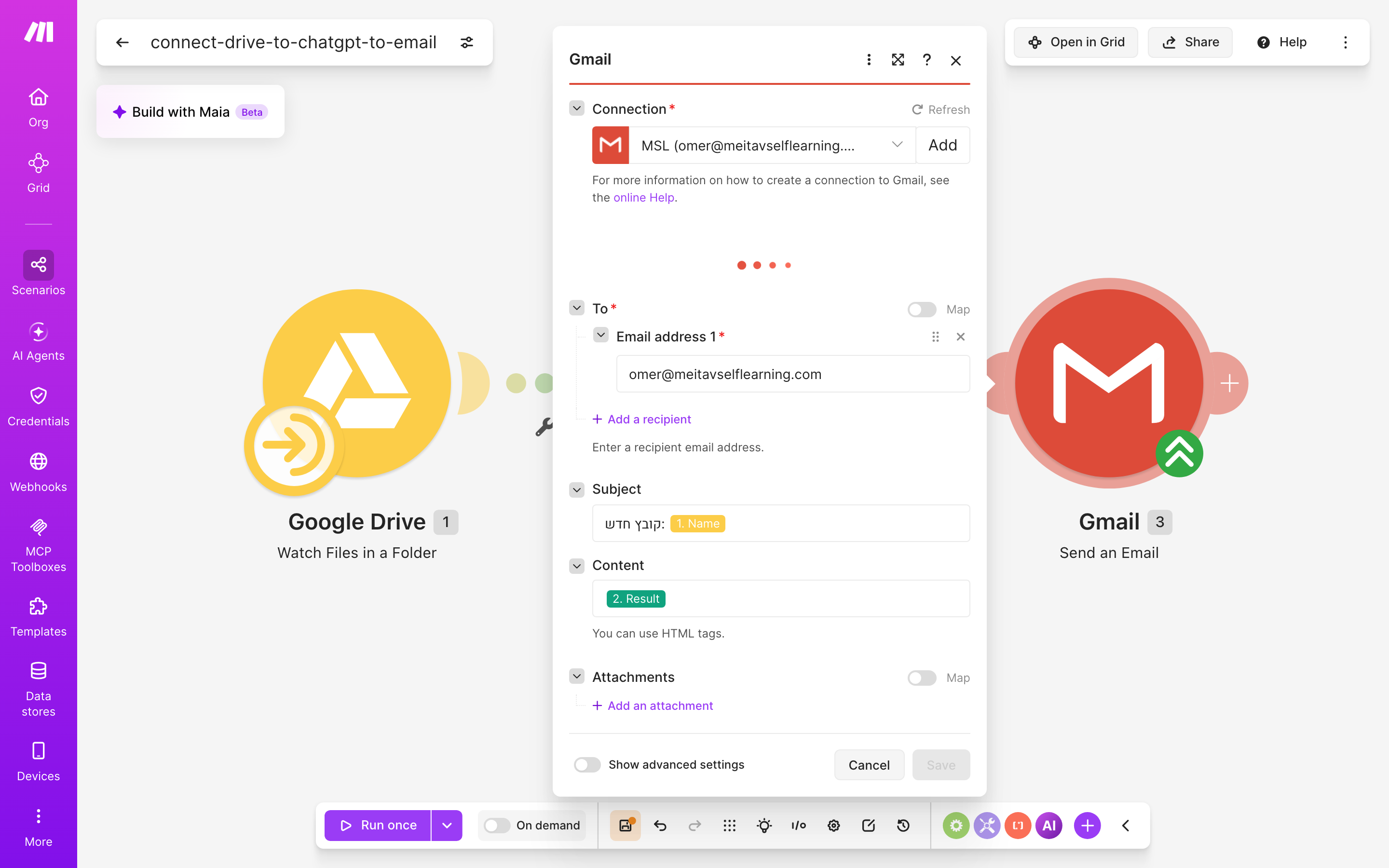
Task: Collapse the Connection section
Action: click(577, 108)
